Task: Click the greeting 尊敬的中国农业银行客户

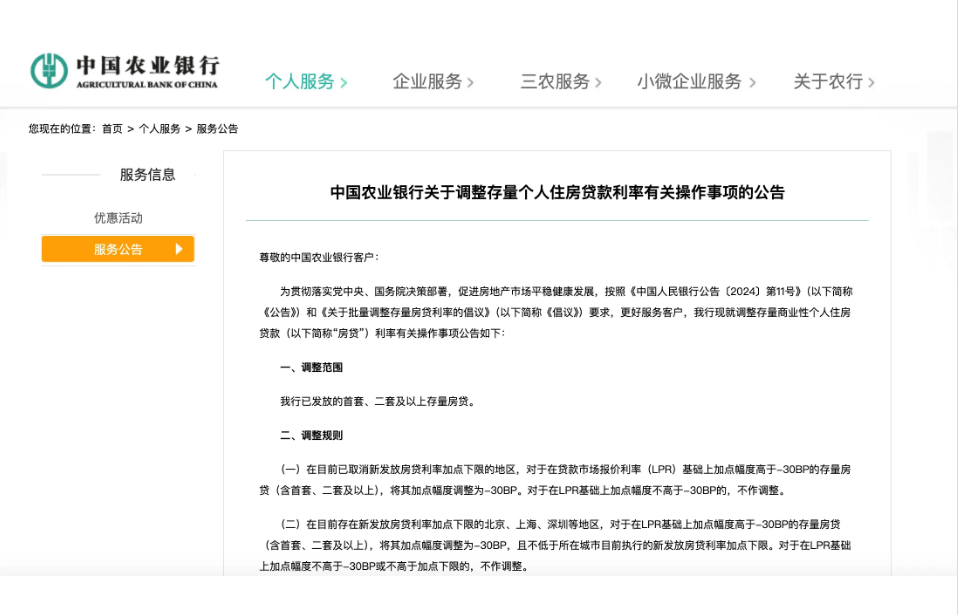Action: tap(319, 258)
